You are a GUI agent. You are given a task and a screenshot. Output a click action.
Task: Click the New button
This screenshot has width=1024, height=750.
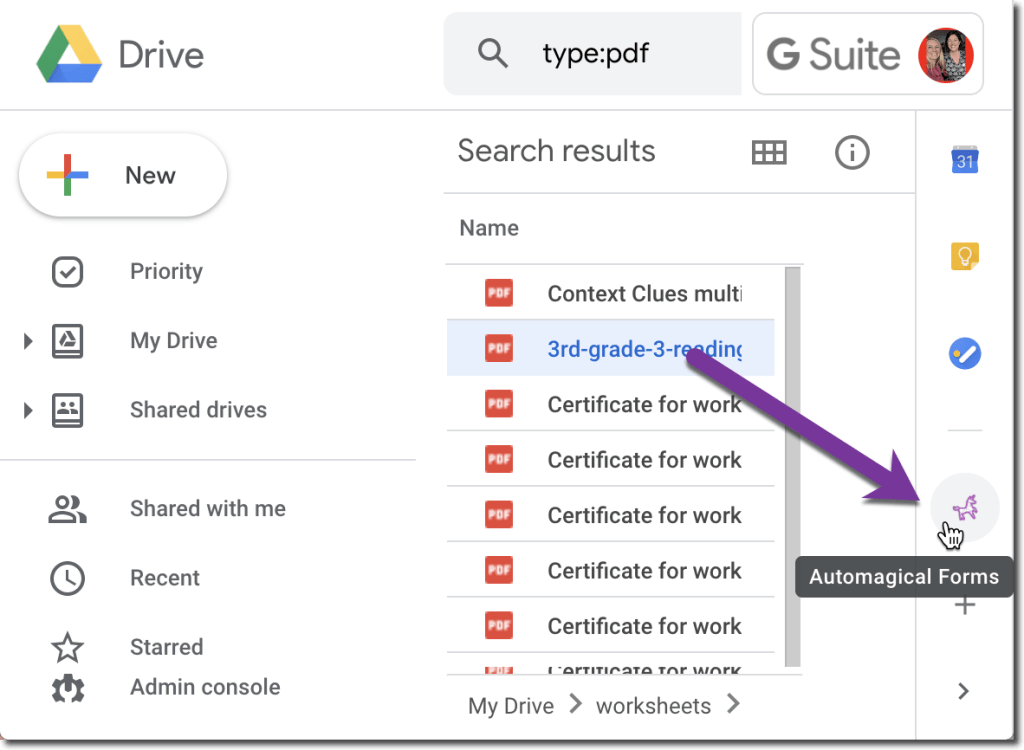point(123,175)
